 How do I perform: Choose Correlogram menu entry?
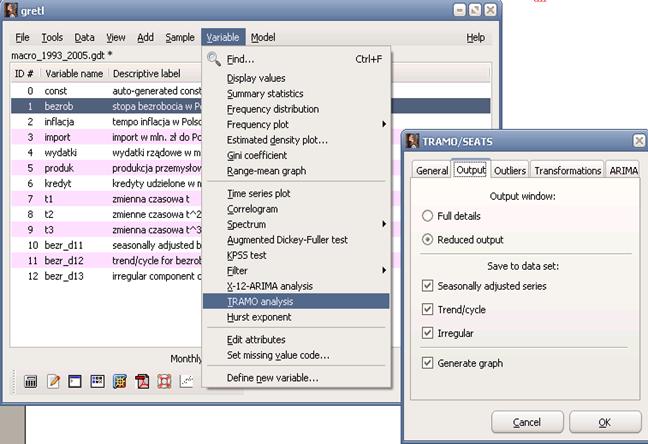point(296,209)
